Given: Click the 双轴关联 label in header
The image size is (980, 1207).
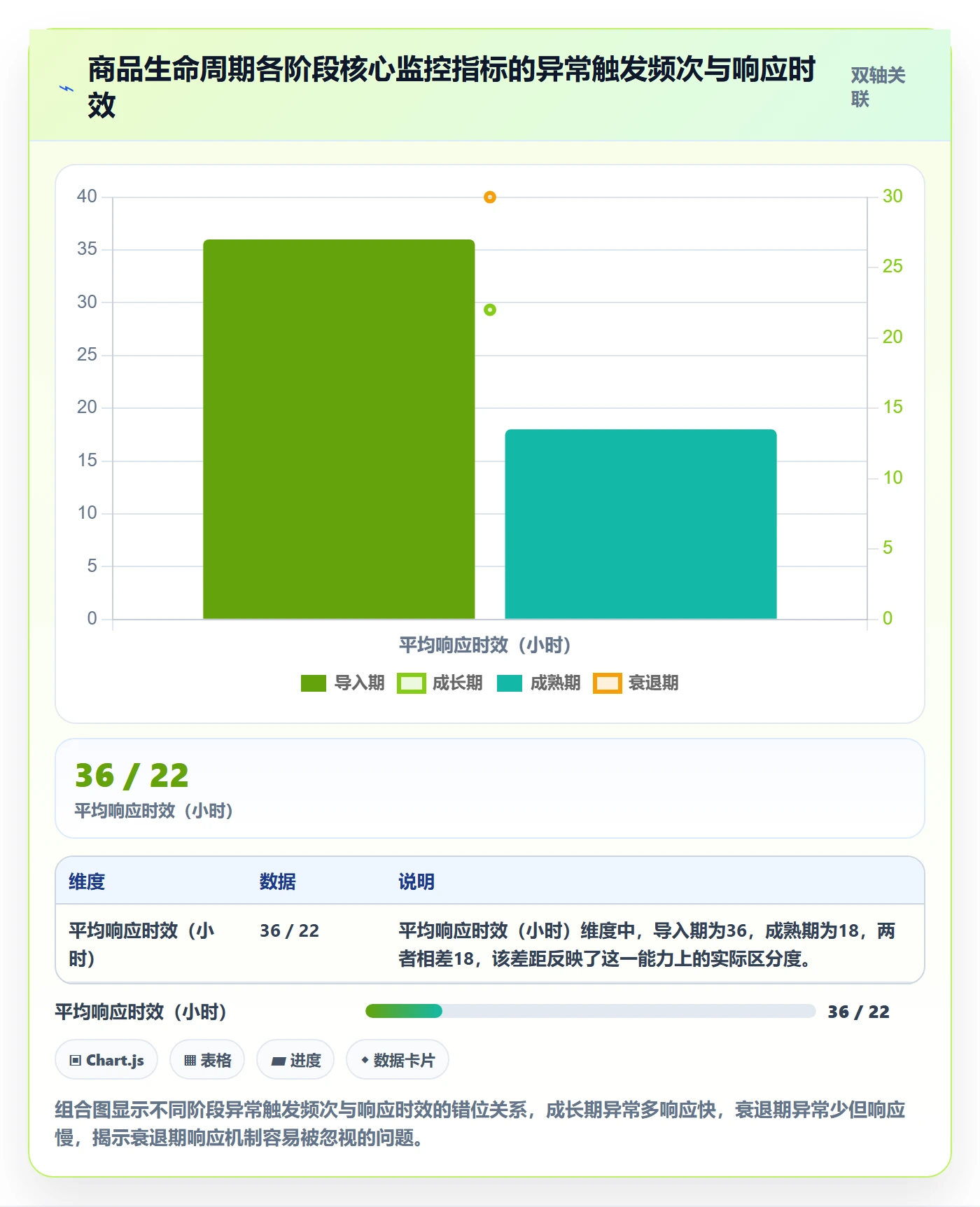Looking at the screenshot, I should pos(878,87).
